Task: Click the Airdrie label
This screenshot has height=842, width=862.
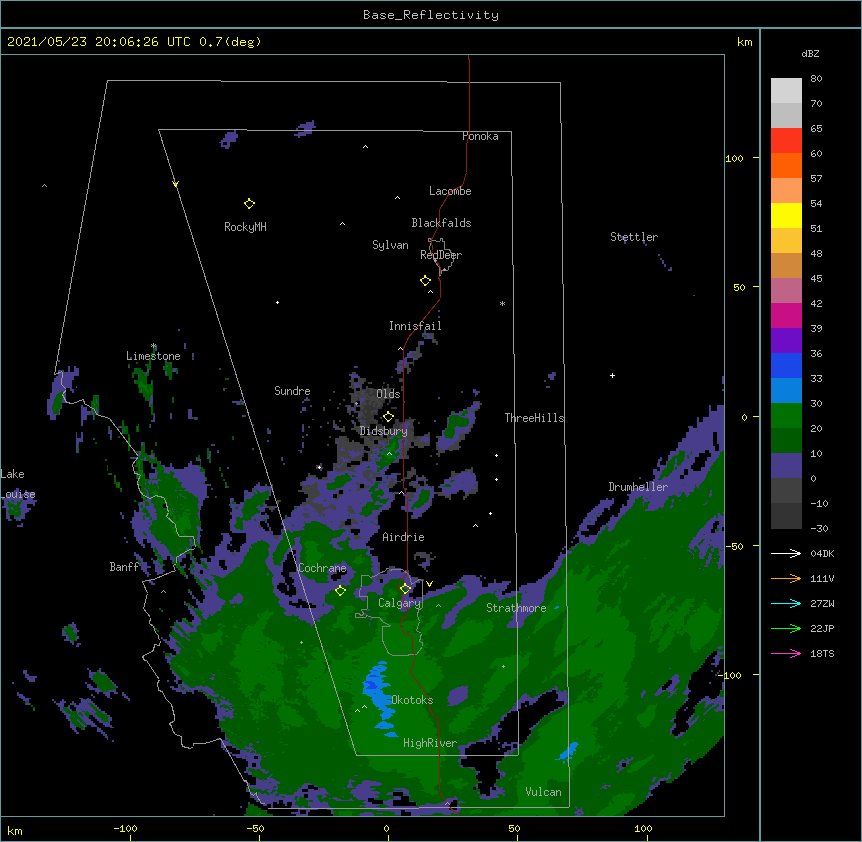Action: coord(403,537)
